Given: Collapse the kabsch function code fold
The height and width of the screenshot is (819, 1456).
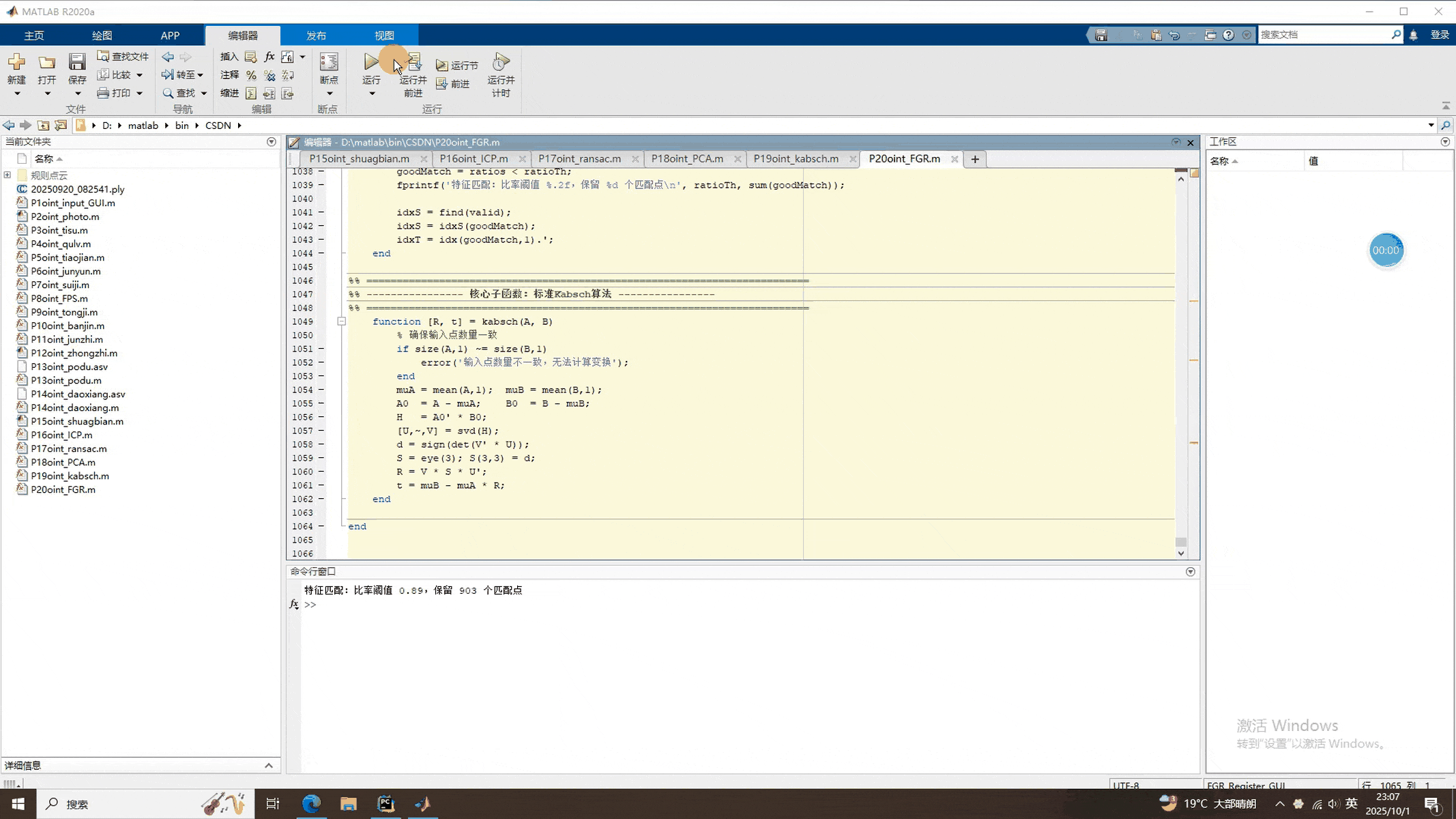Looking at the screenshot, I should click(x=342, y=321).
